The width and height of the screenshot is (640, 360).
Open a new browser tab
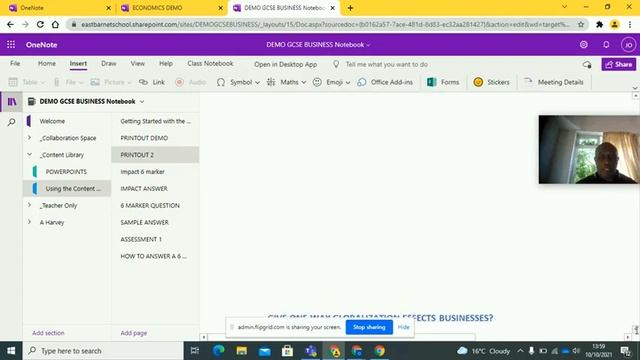(350, 8)
